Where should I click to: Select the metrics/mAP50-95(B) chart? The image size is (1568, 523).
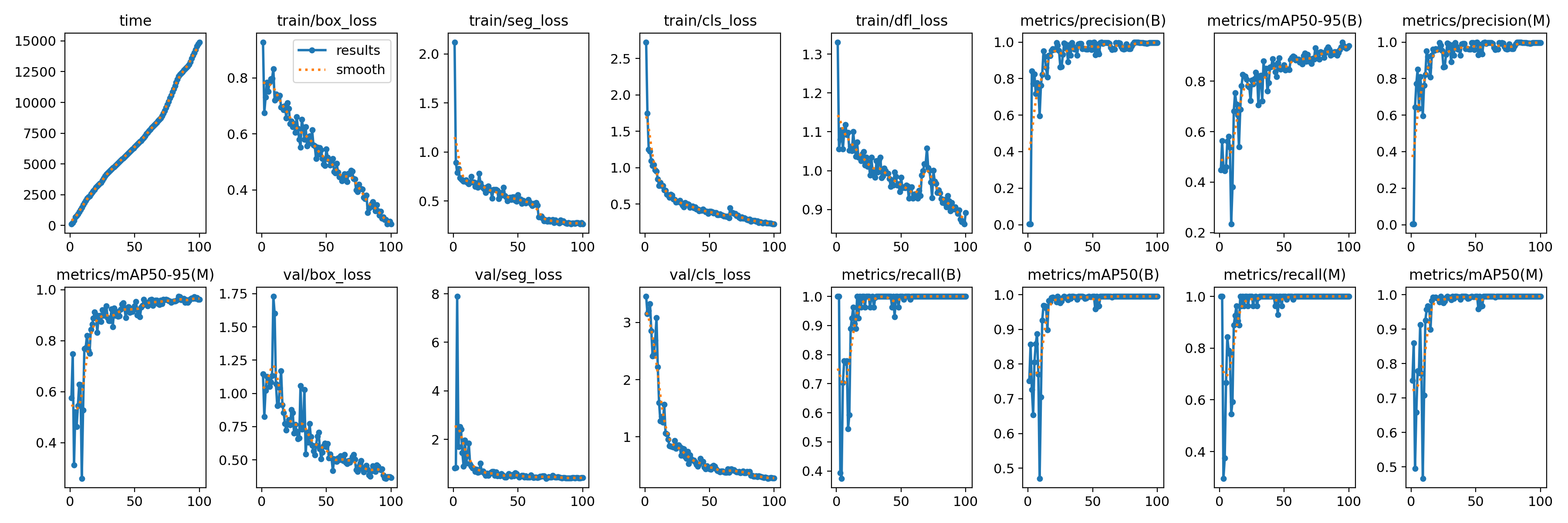tap(1273, 140)
